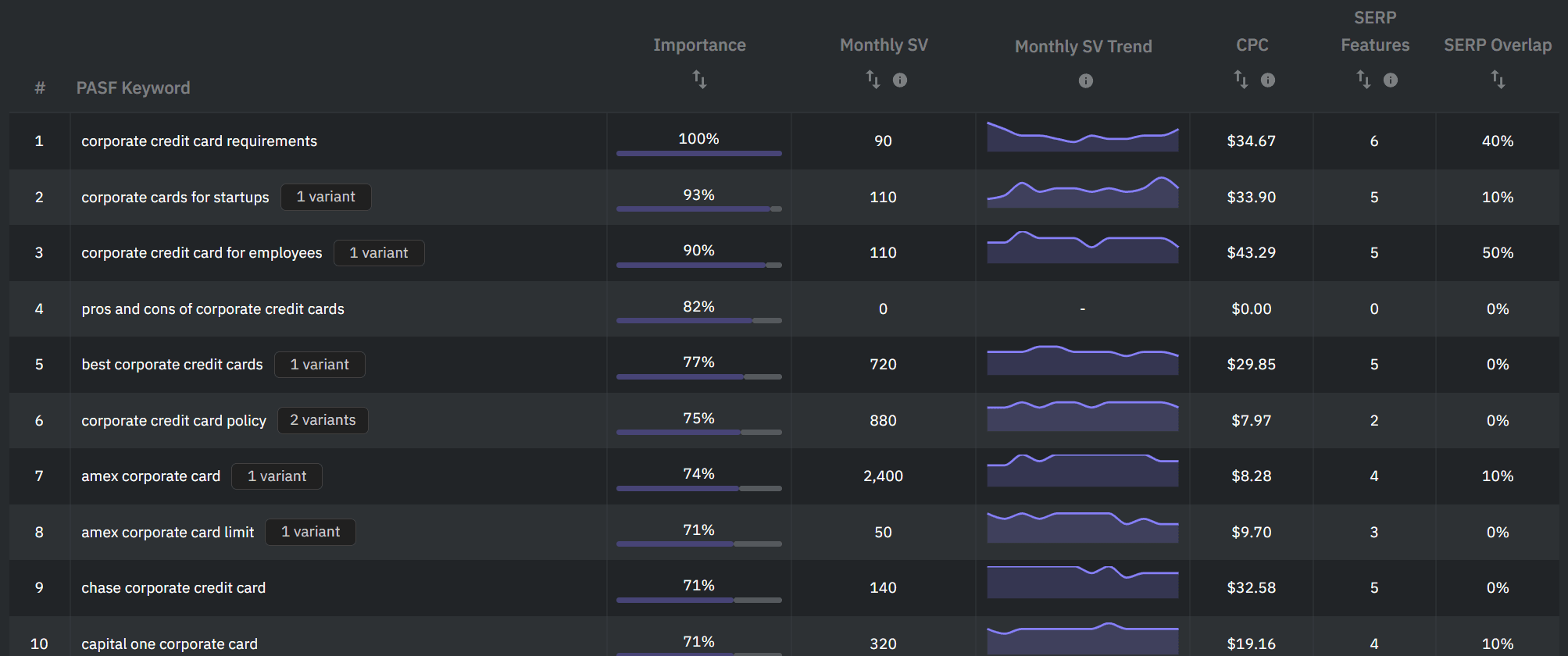1568x656 pixels.
Task: Click the PASF Keyword column header
Action: coord(133,87)
